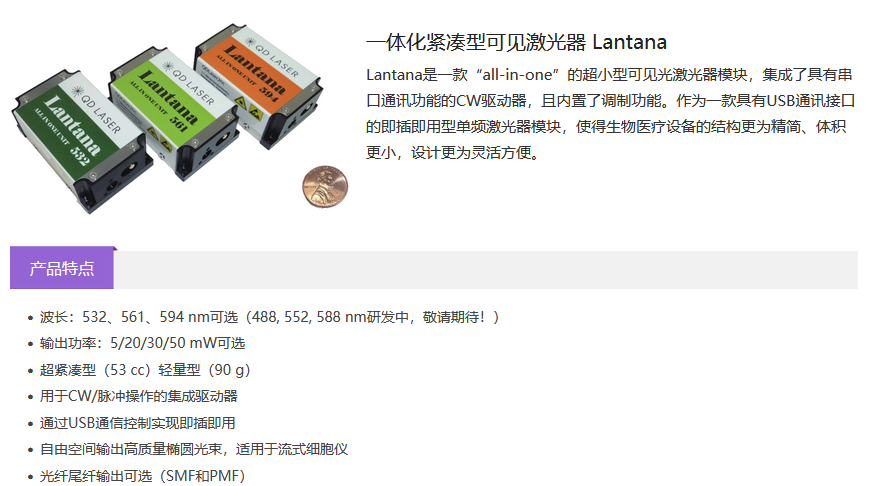Click the green Lantana 532 laser module
This screenshot has width=886, height=486.
[82, 141]
